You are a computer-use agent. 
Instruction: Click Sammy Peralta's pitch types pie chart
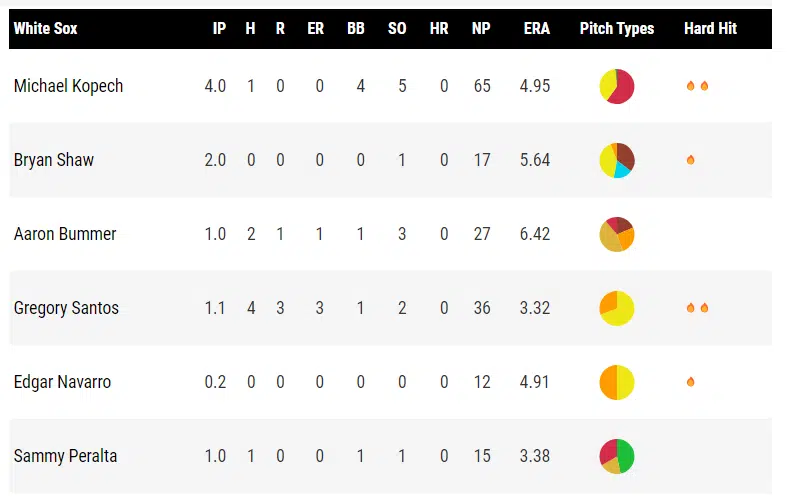(x=617, y=456)
